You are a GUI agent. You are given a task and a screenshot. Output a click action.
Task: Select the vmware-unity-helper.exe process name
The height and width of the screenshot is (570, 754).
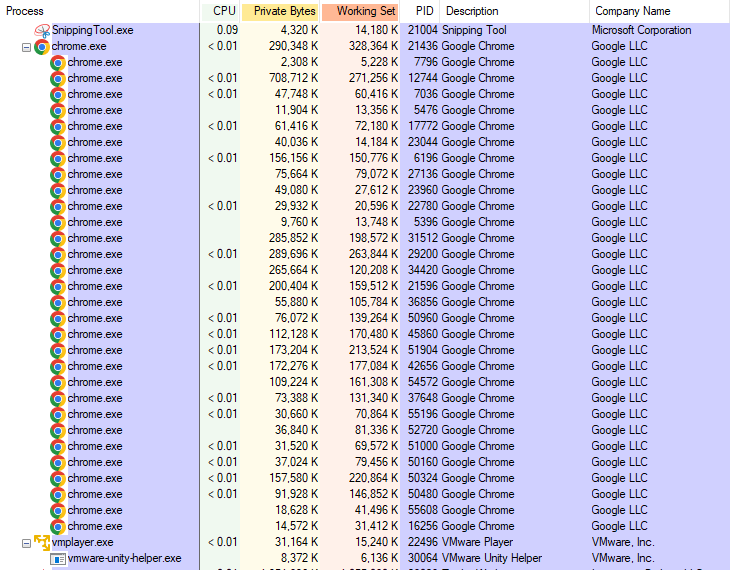[125, 558]
